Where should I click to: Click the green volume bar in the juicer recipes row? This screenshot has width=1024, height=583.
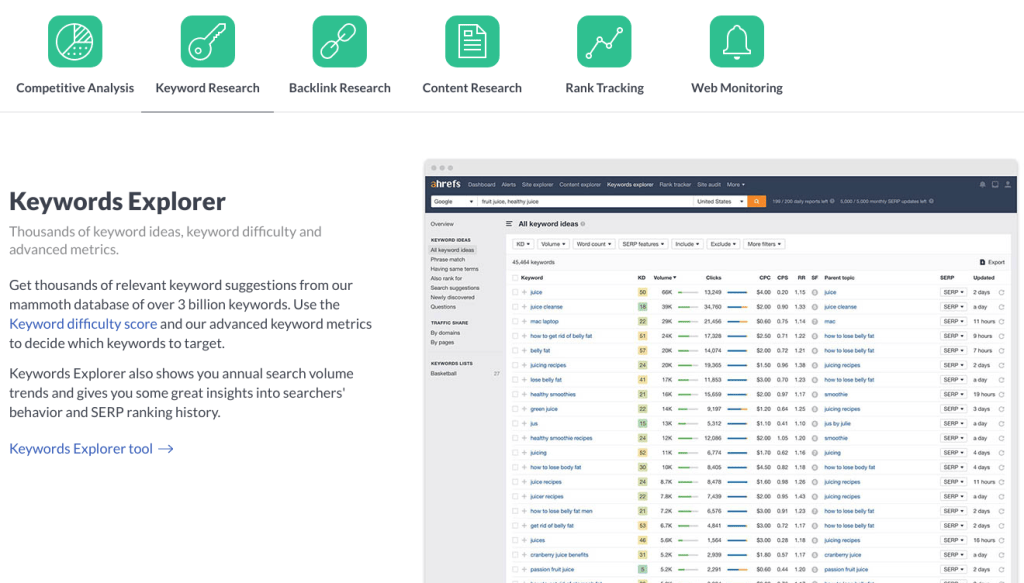click(x=688, y=497)
